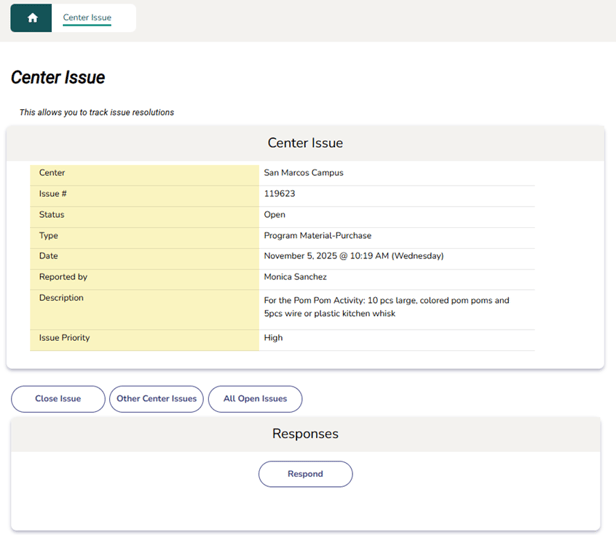The image size is (616, 535).
Task: Click the track issue resolutions subtitle
Action: (x=97, y=112)
